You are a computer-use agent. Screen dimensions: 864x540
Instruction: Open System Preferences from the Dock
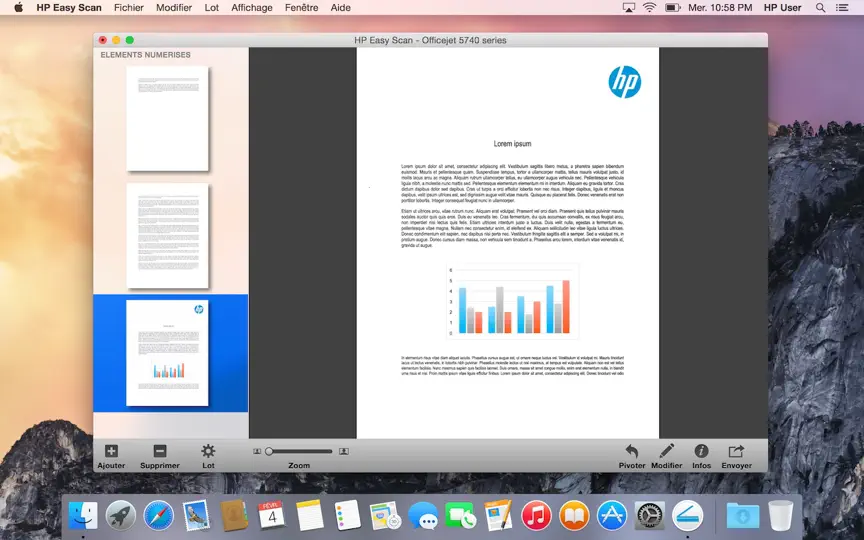click(x=650, y=516)
